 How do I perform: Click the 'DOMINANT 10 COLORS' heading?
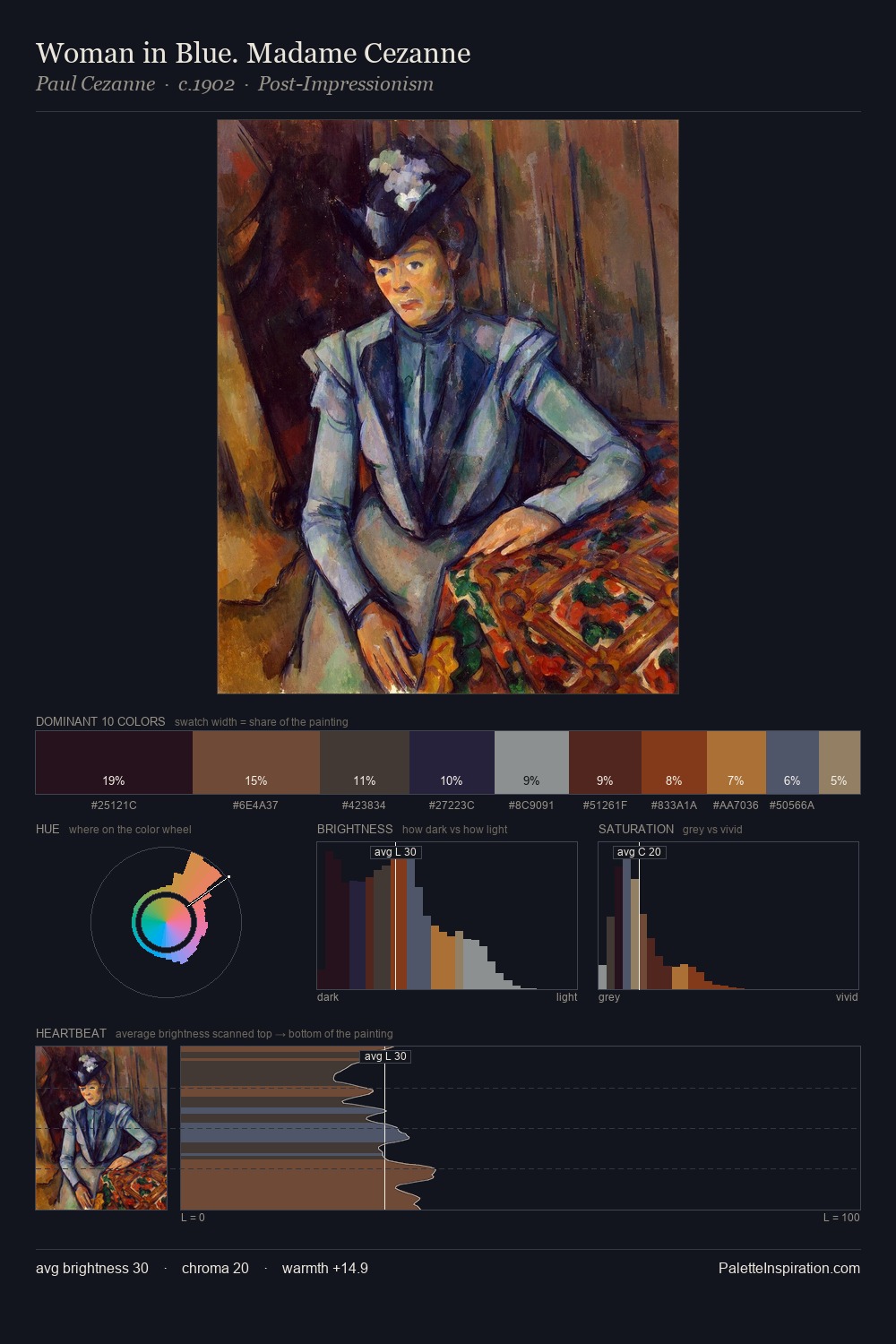[x=100, y=721]
